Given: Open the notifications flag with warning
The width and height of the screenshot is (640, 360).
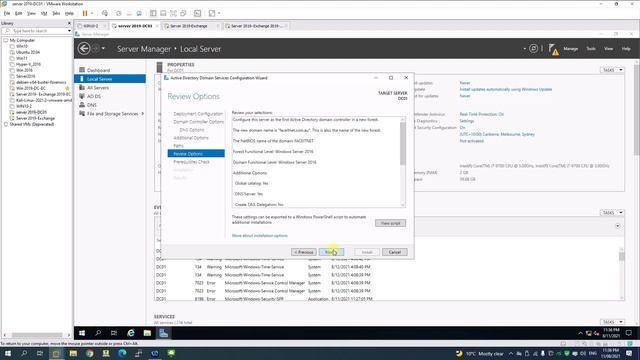Looking at the screenshot, I should 553,49.
